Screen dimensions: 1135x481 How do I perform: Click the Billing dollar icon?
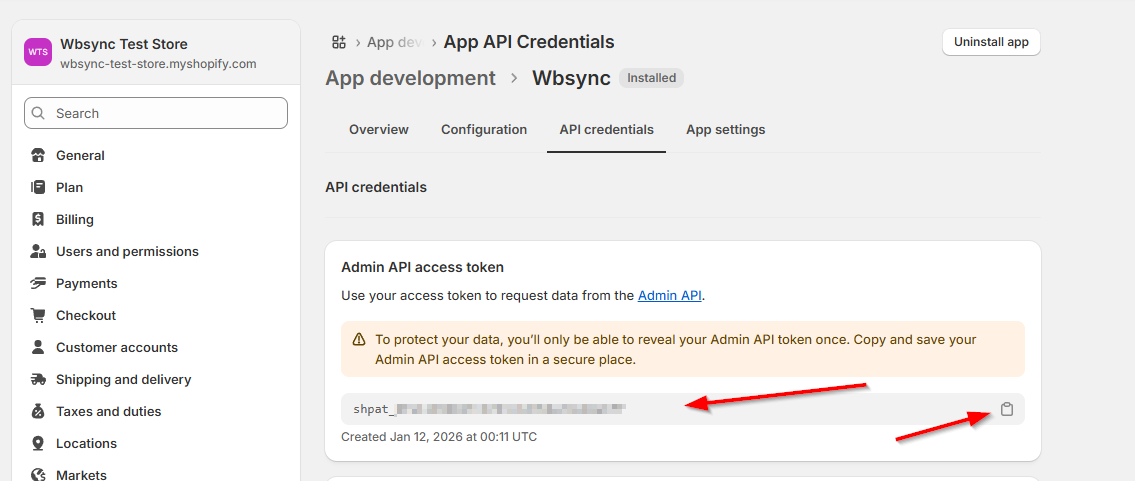click(x=38, y=220)
